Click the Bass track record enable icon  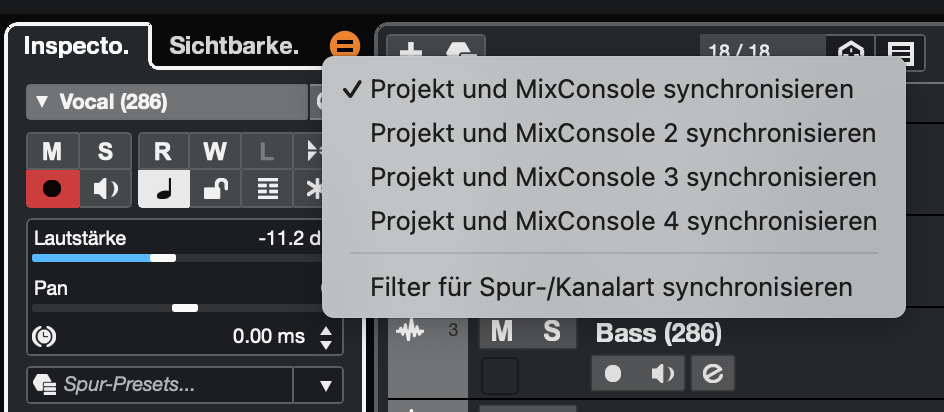click(x=613, y=374)
